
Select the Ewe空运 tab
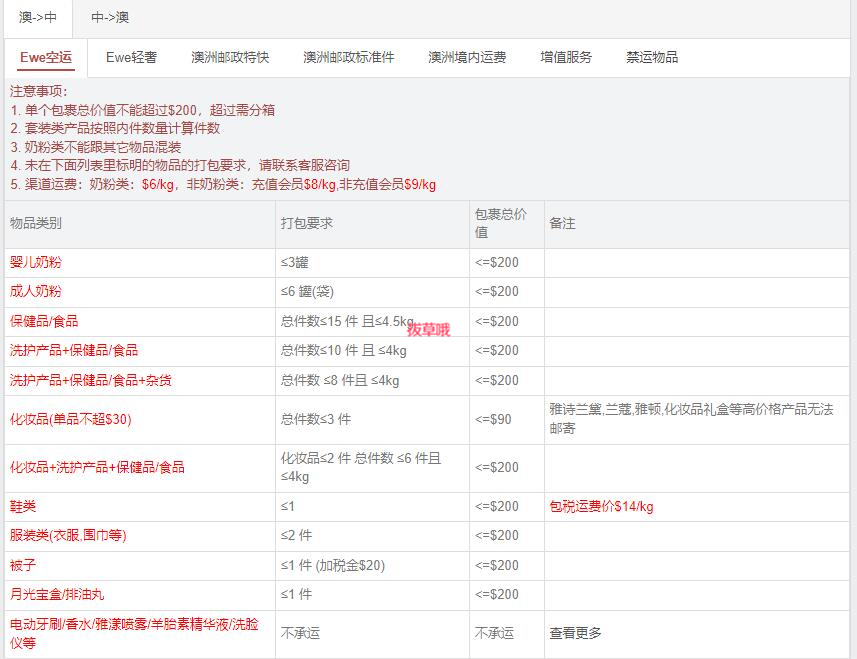pyautogui.click(x=46, y=57)
